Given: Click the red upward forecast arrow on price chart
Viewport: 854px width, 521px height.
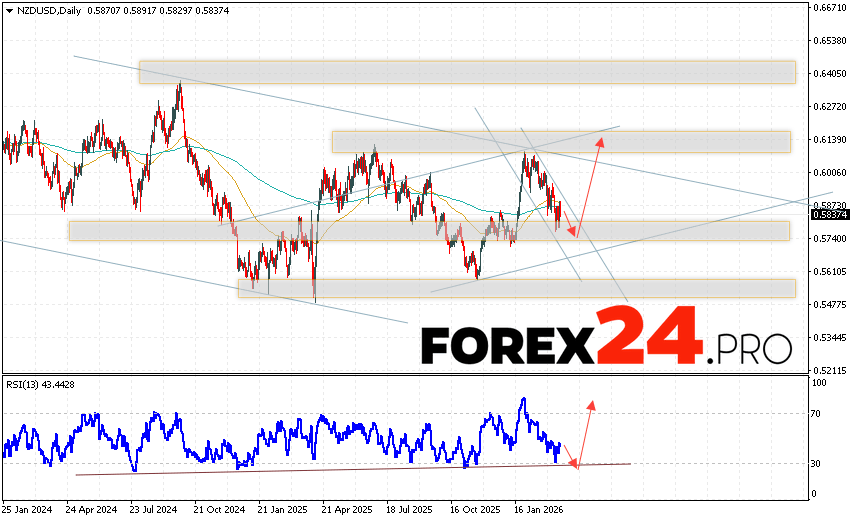Looking at the screenshot, I should (x=590, y=185).
